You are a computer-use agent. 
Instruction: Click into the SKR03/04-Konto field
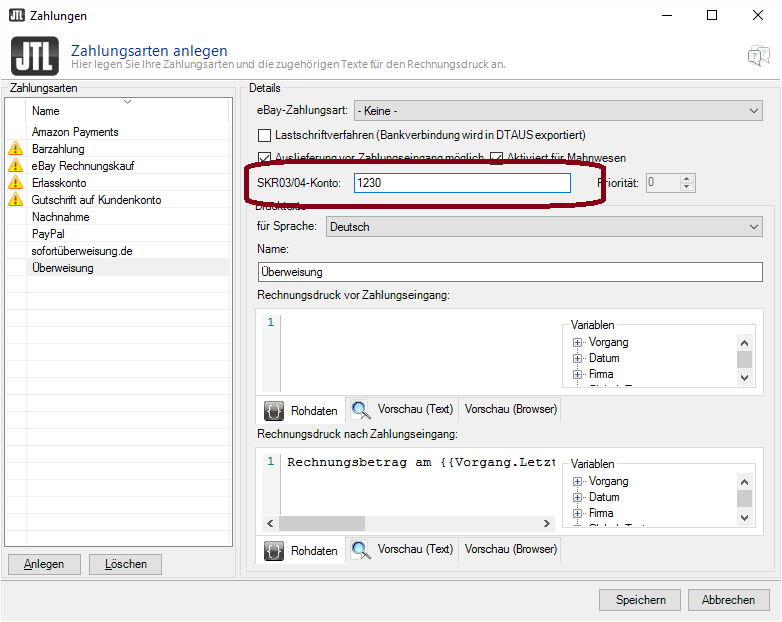click(x=462, y=183)
